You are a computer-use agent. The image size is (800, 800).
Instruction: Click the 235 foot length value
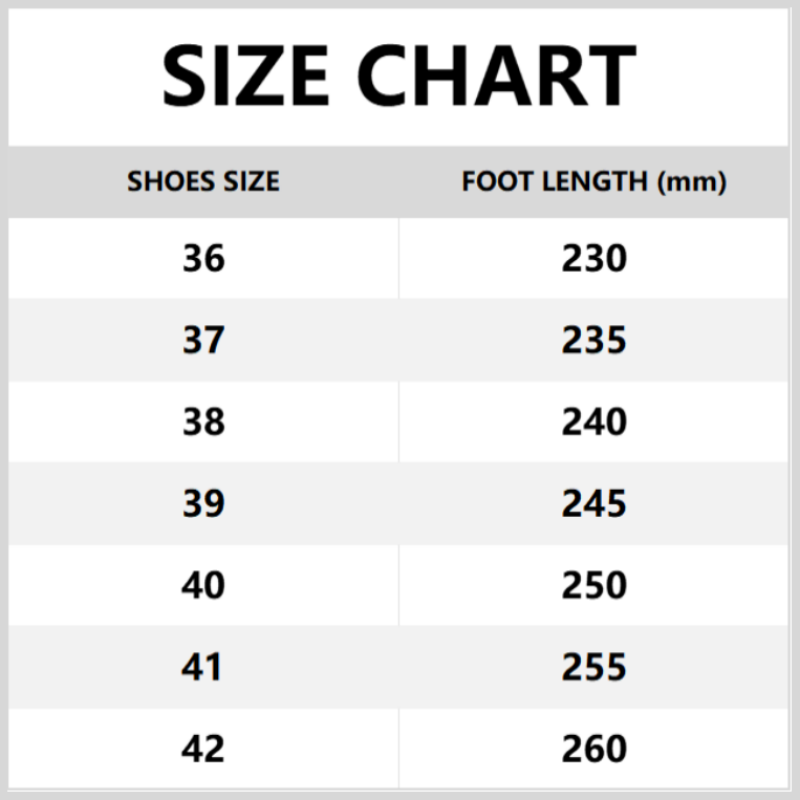click(x=594, y=341)
